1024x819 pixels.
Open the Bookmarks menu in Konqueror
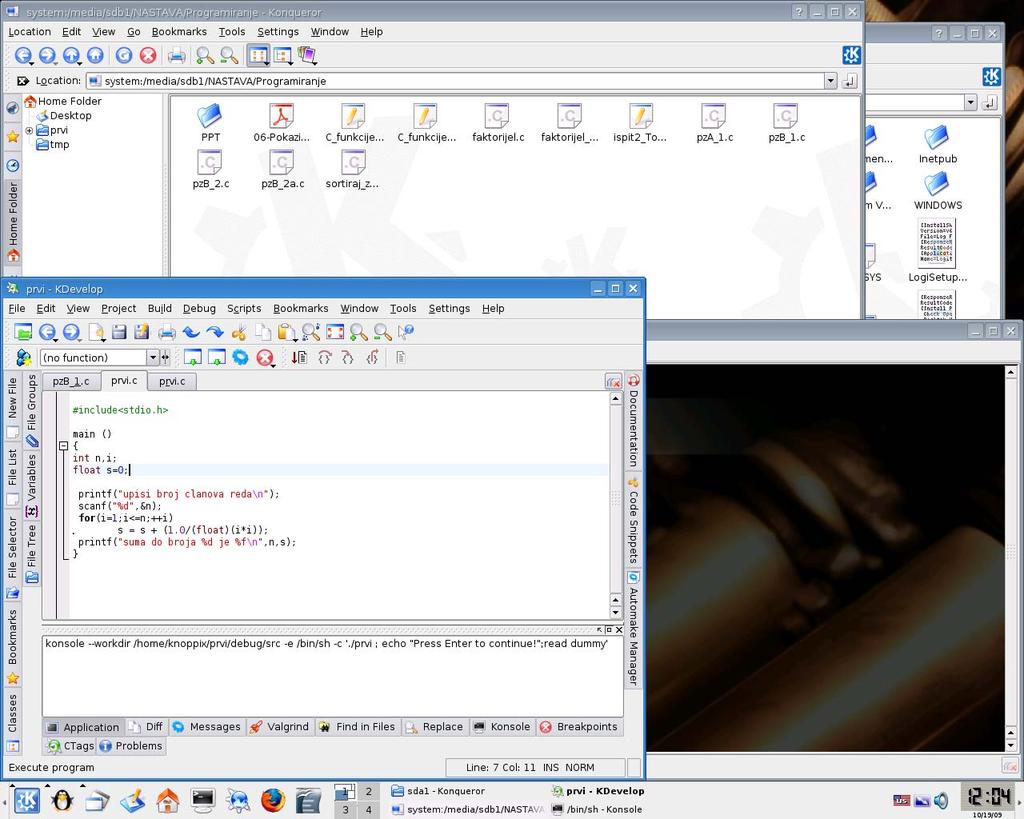click(x=179, y=31)
